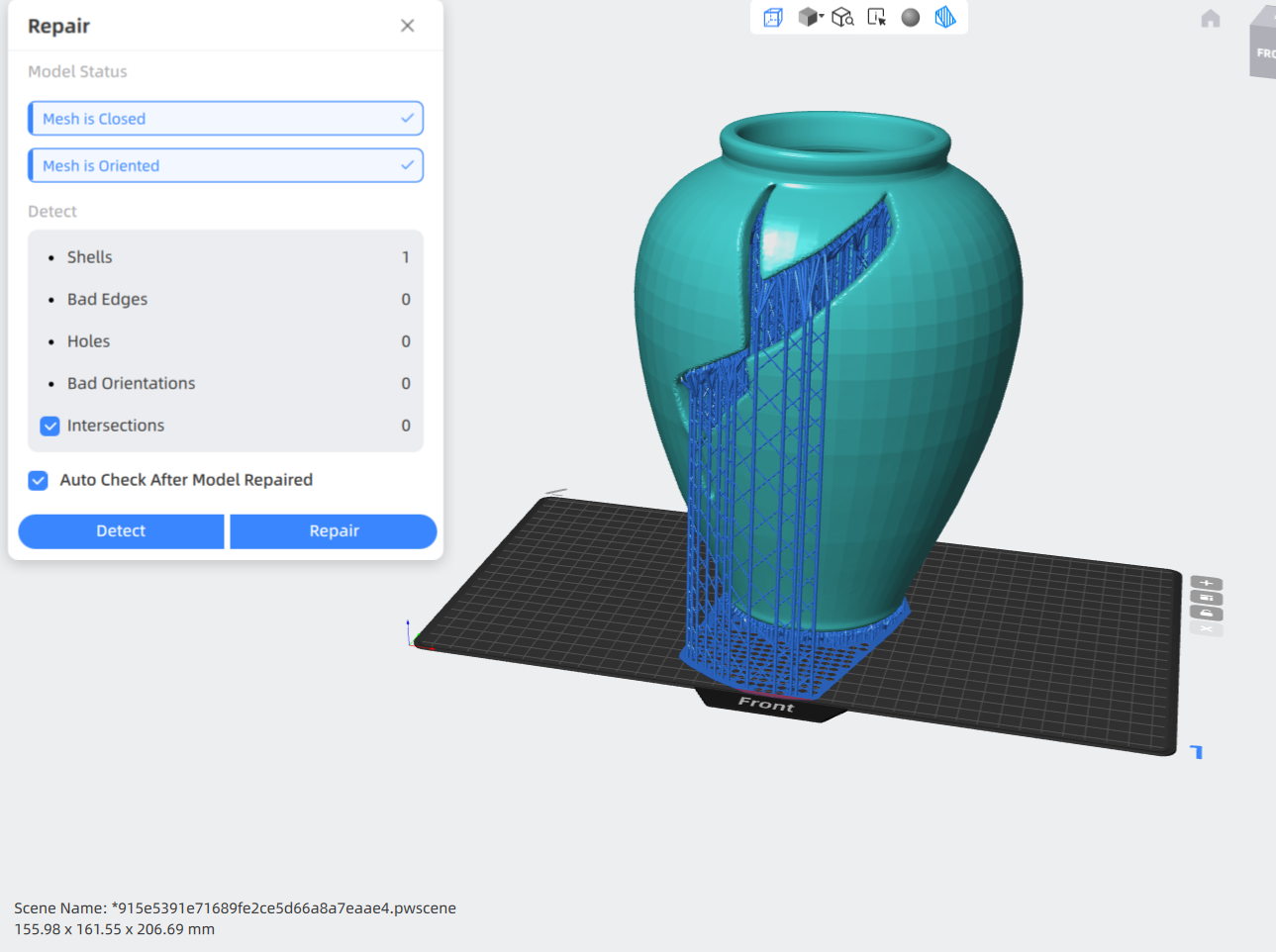
Task: Click the info box with cursor icon
Action: pos(877,17)
